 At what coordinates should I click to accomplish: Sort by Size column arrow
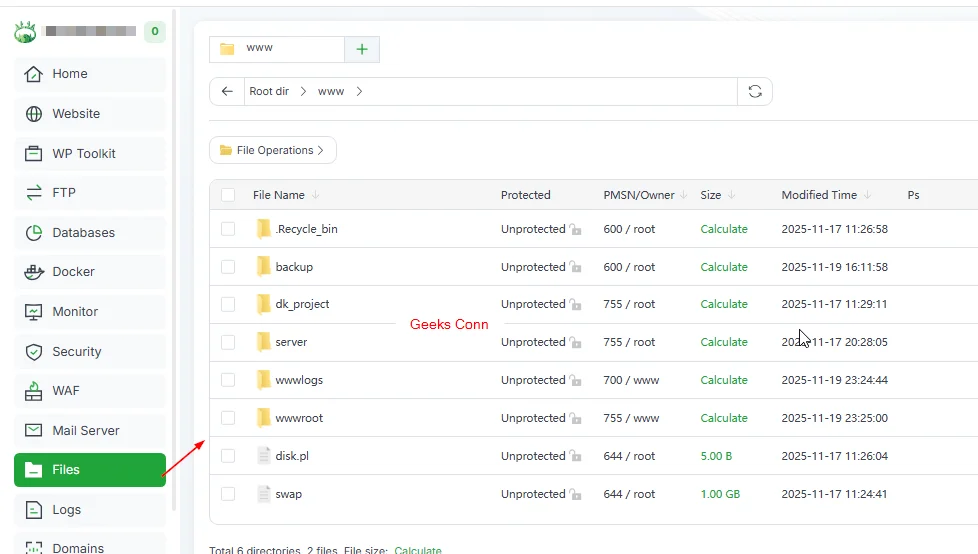pyautogui.click(x=731, y=195)
